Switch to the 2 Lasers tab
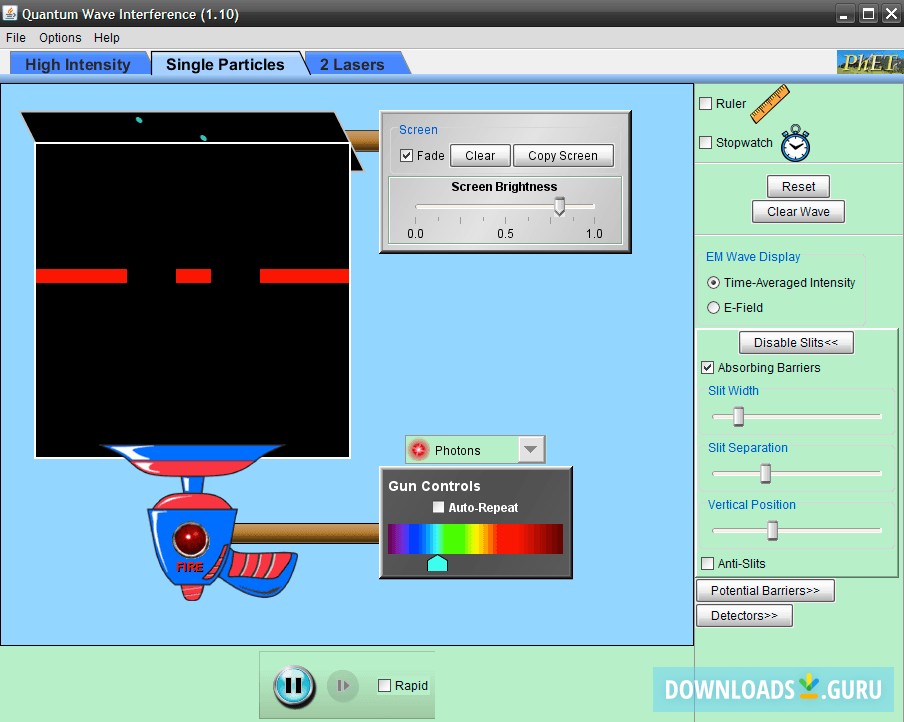This screenshot has height=722, width=904. point(352,64)
